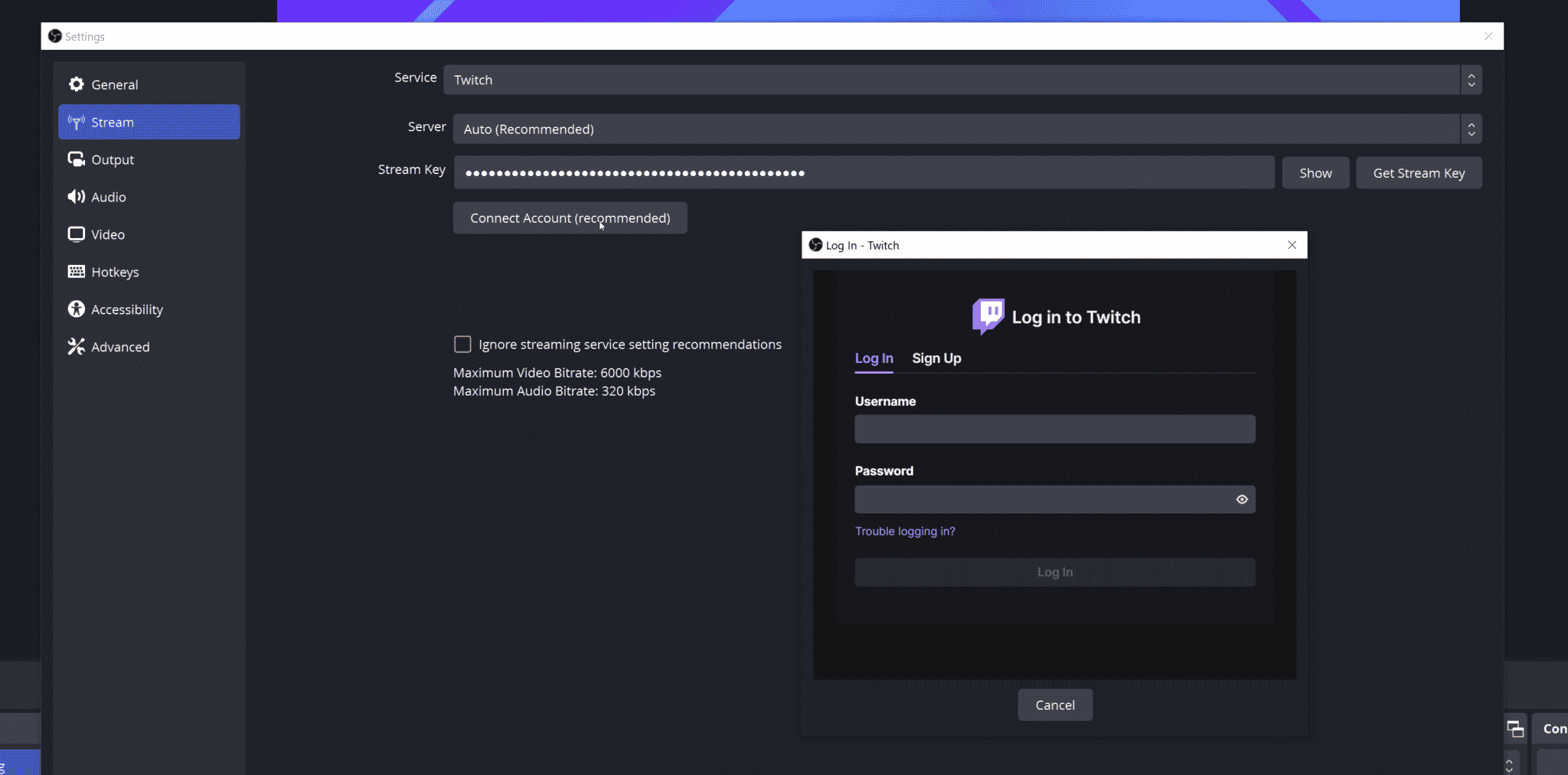
Task: Open Advanced settings tools icon
Action: pyautogui.click(x=76, y=347)
